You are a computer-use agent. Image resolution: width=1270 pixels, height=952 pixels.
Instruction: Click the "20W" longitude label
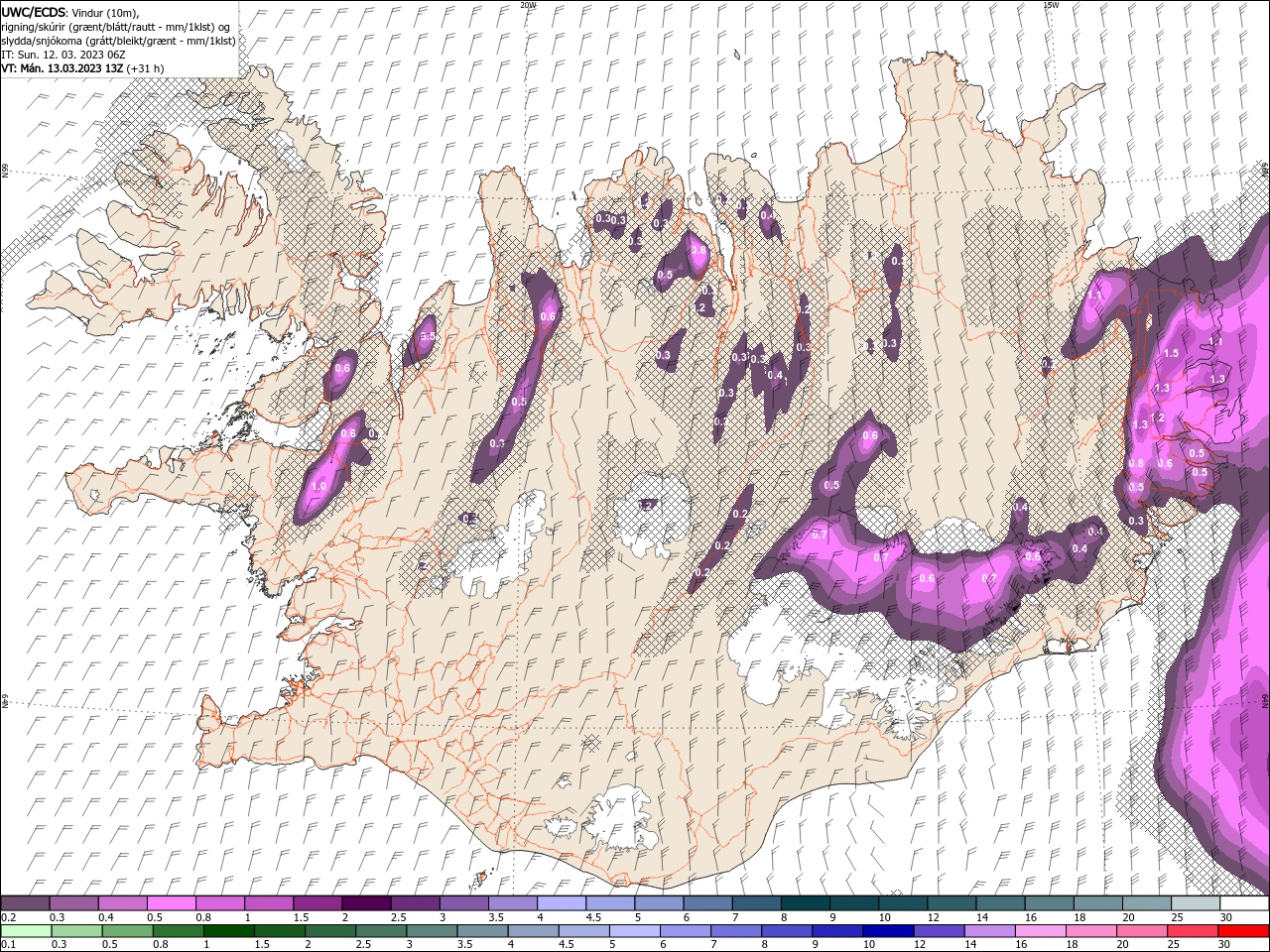[x=528, y=4]
